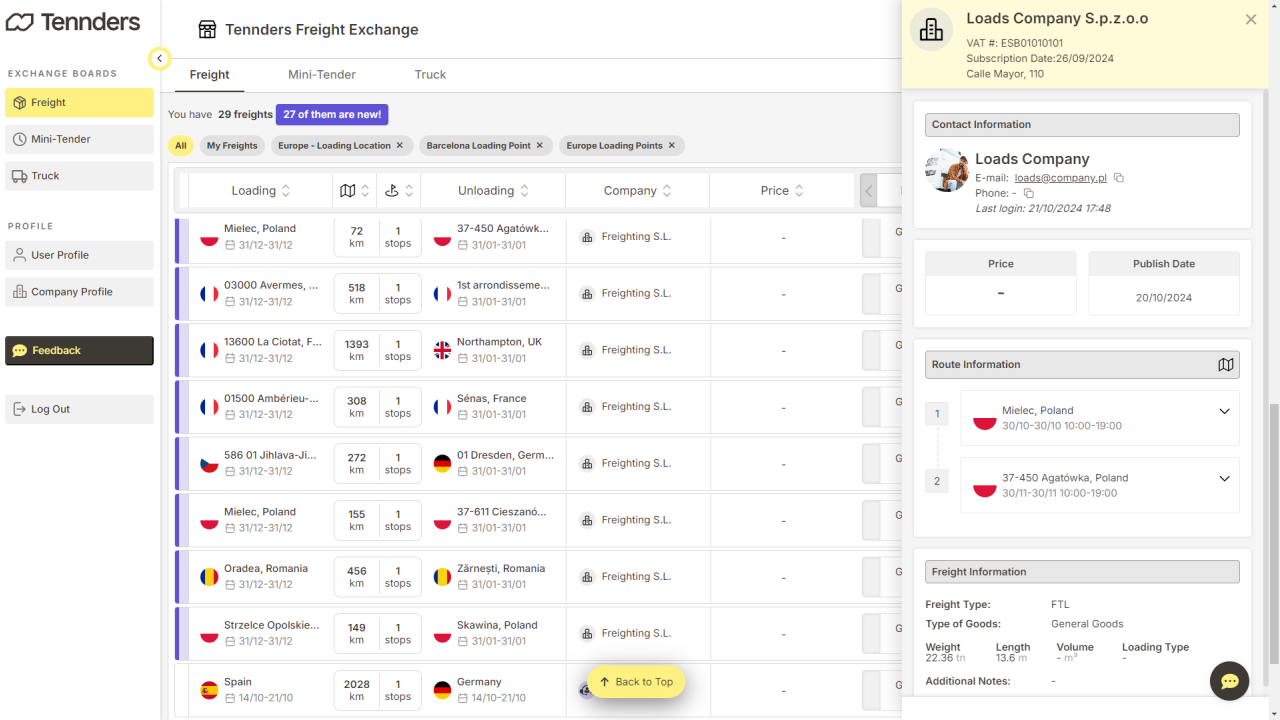Copy the loads@company.pl email address
Viewport: 1280px width, 720px height.
click(1119, 178)
